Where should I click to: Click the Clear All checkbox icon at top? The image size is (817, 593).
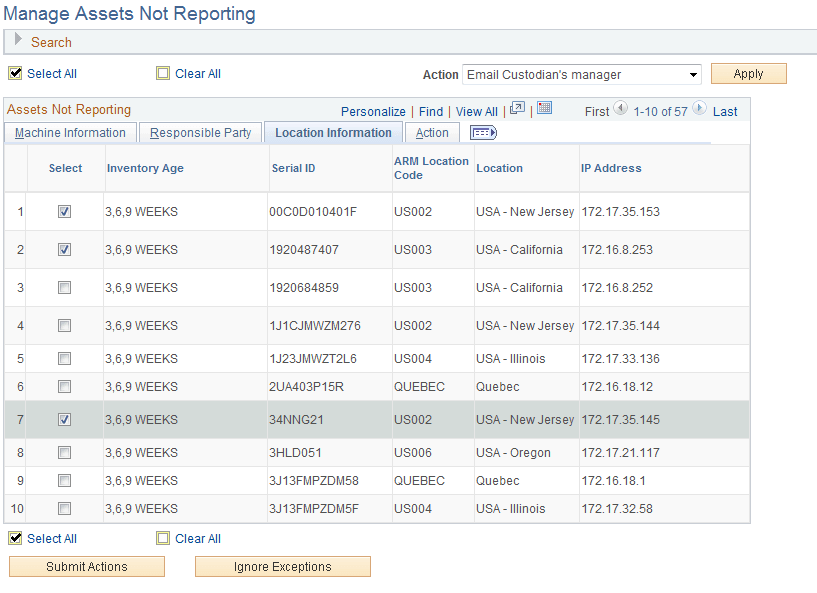163,73
